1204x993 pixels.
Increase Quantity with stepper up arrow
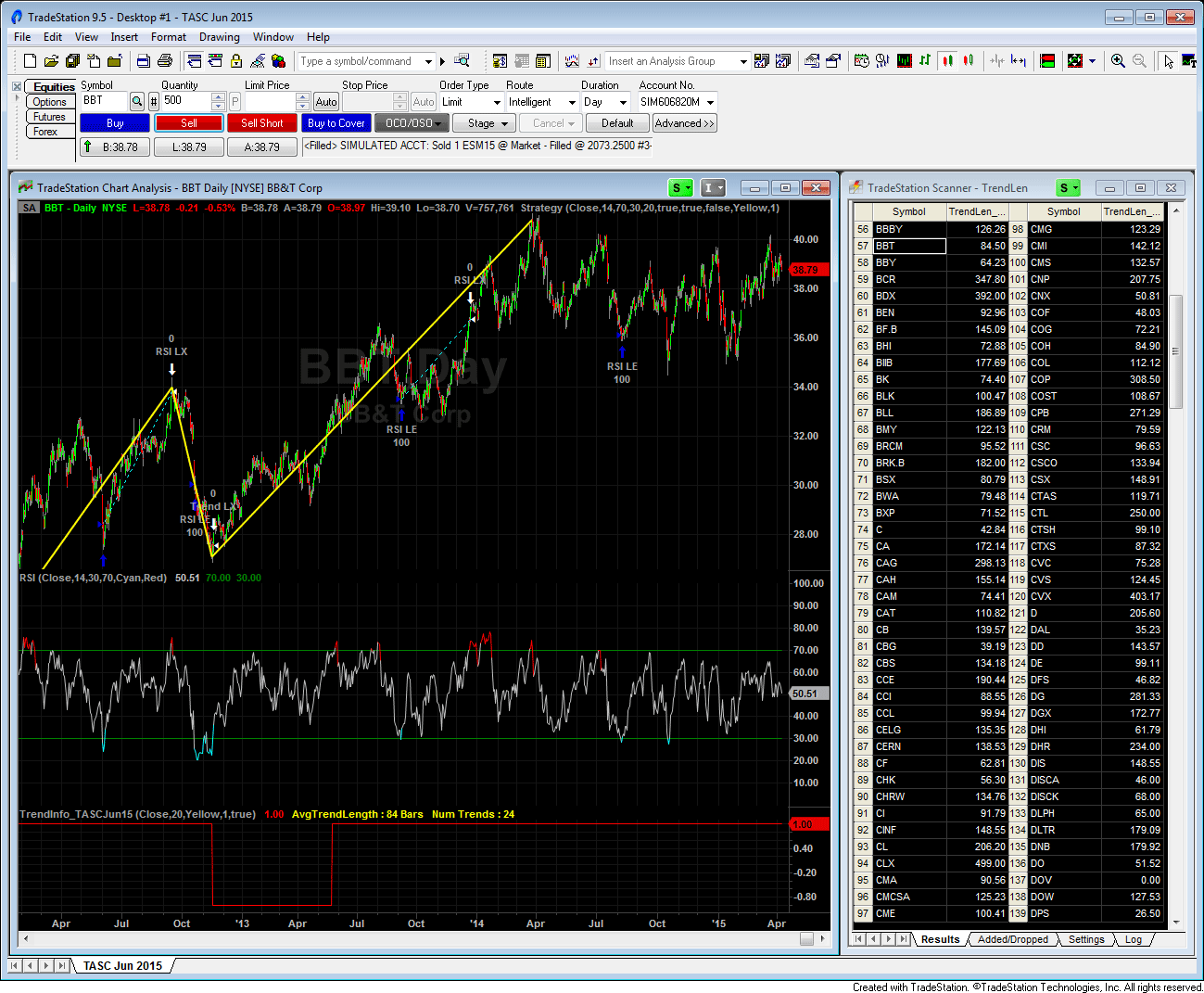pyautogui.click(x=219, y=97)
